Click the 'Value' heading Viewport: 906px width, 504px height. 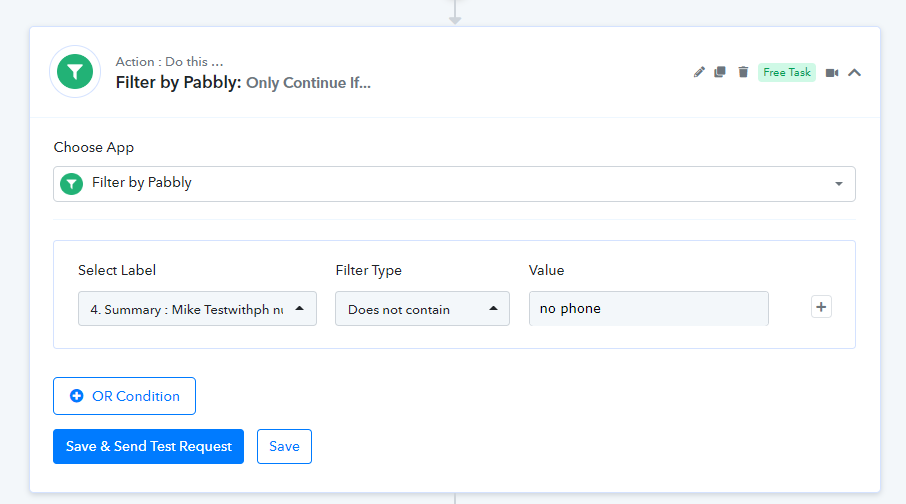click(546, 270)
